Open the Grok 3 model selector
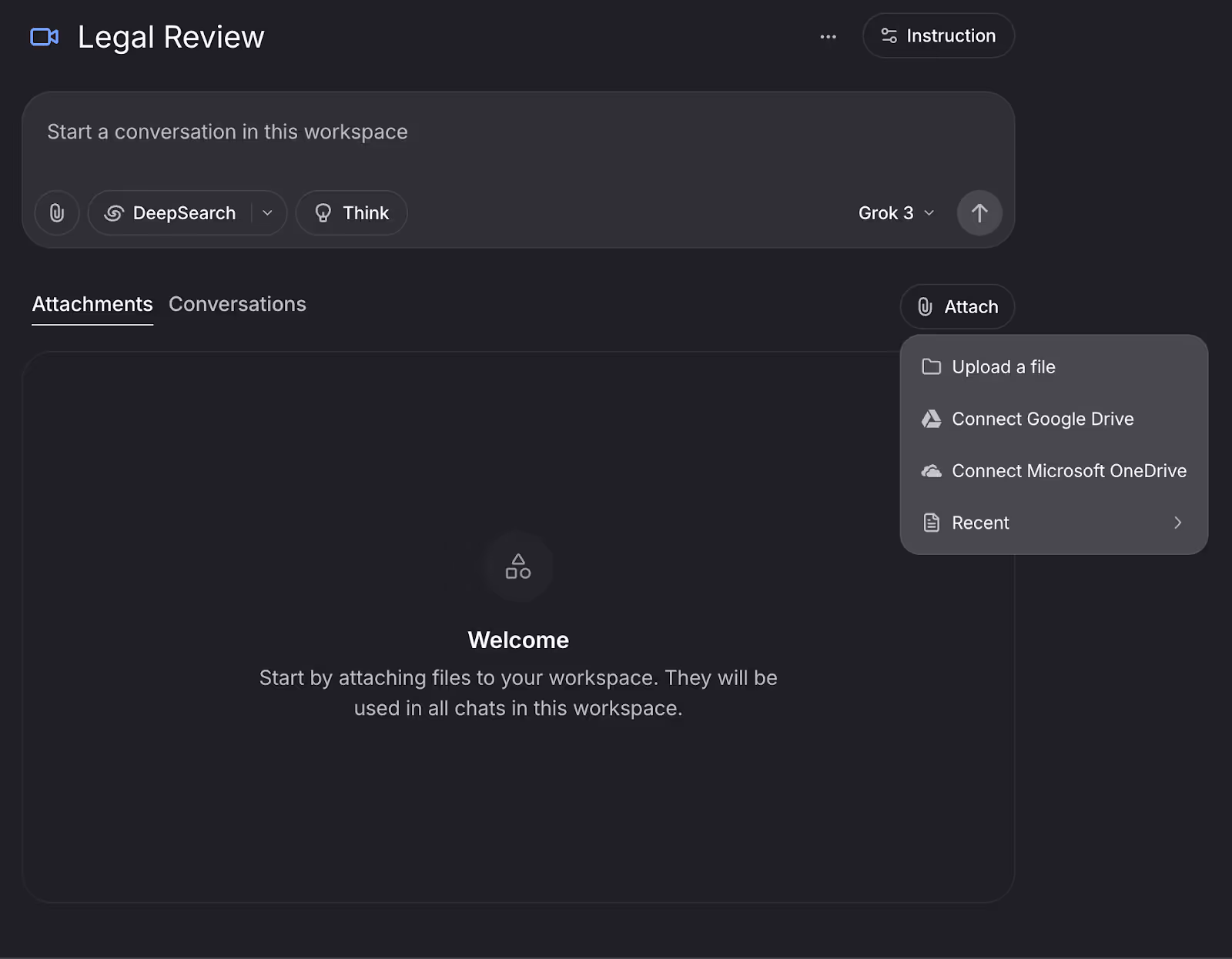 coord(896,212)
